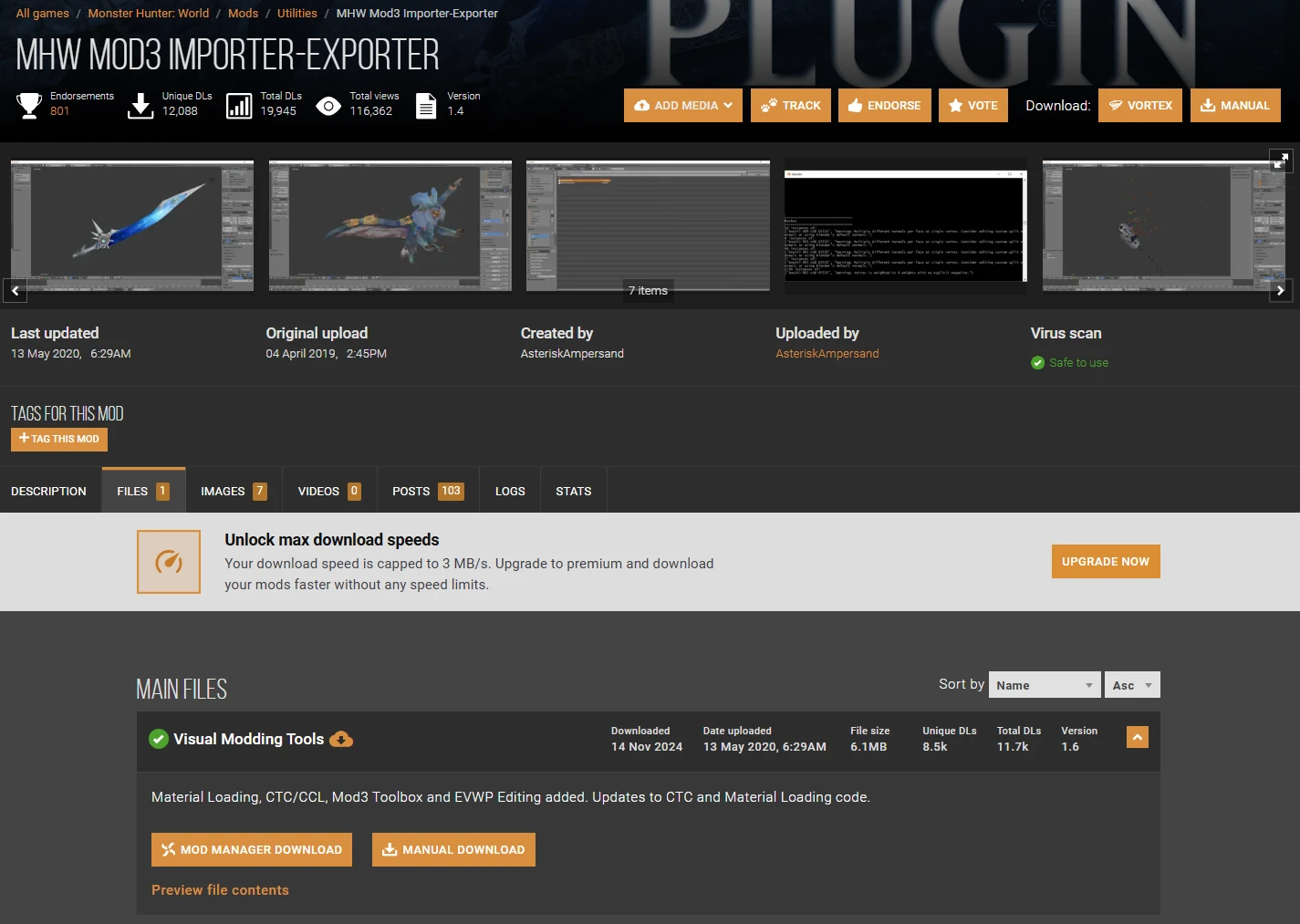The width and height of the screenshot is (1300, 924).
Task: Click the Safe to use text
Action: click(x=1078, y=363)
